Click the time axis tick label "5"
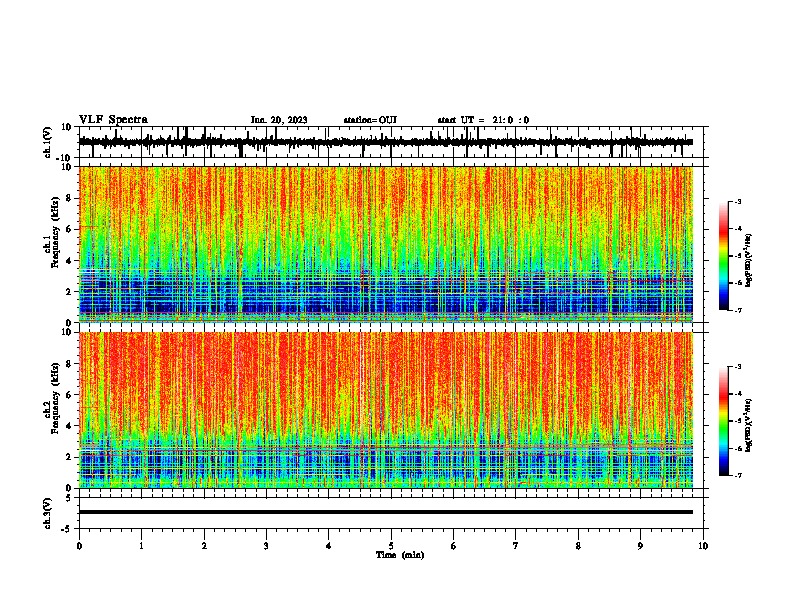792x612 pixels. (x=391, y=546)
